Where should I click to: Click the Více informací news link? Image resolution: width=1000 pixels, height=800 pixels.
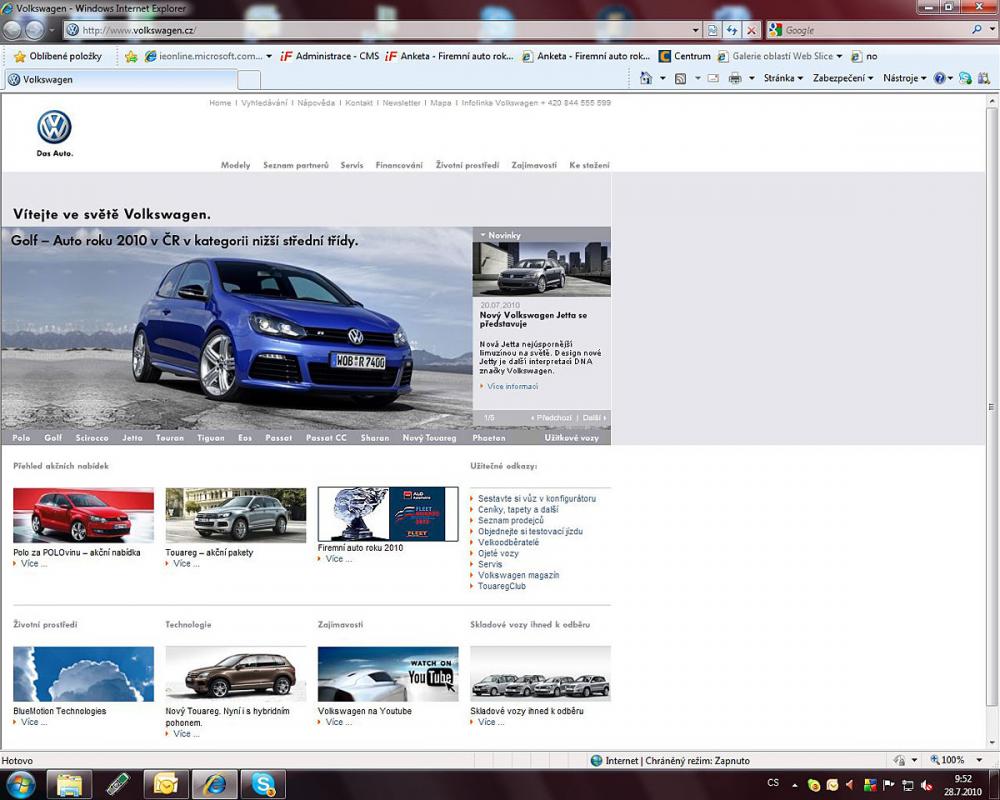[x=512, y=386]
